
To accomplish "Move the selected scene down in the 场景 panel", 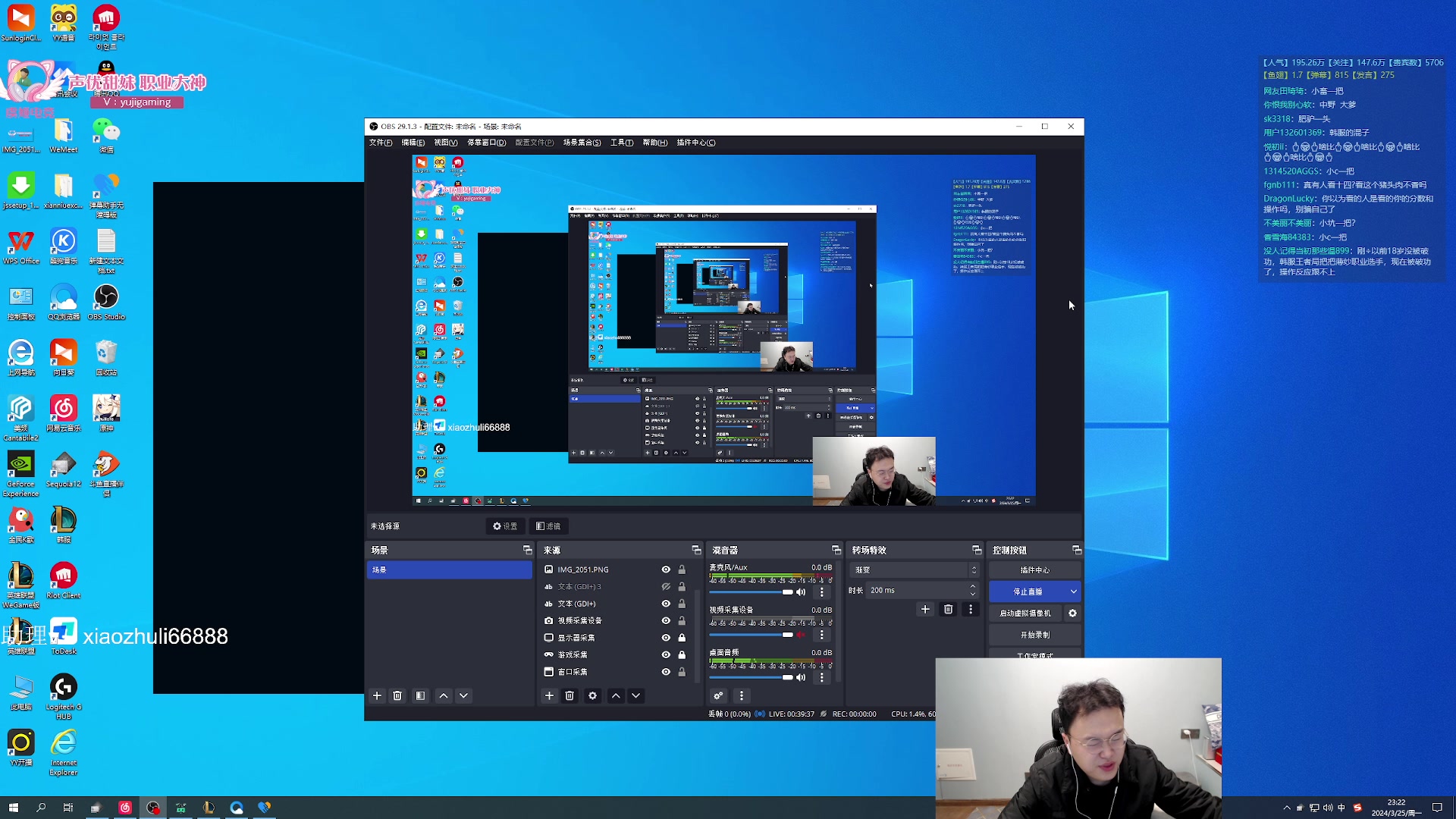I will click(x=463, y=695).
